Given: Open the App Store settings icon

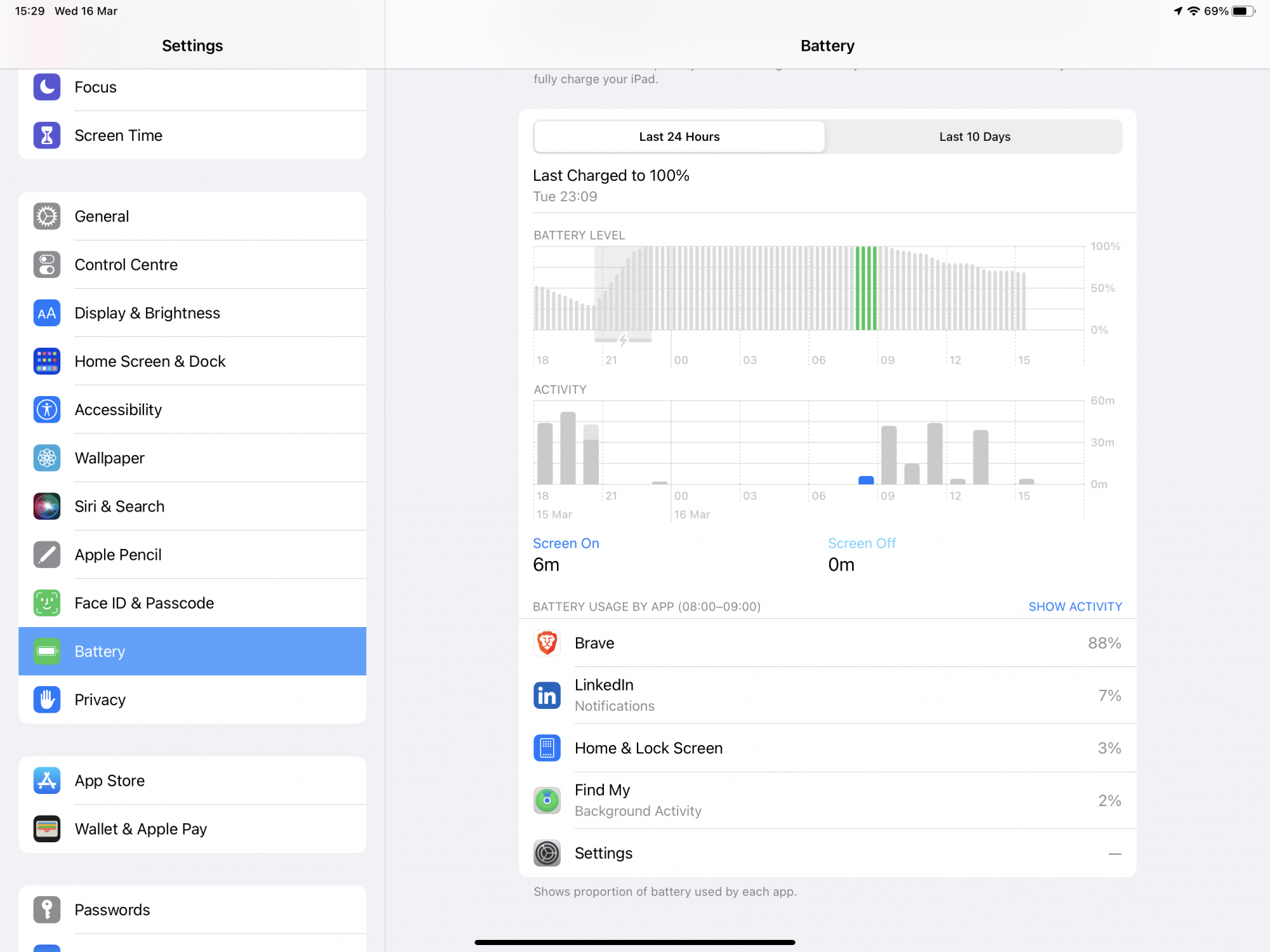Looking at the screenshot, I should (47, 781).
